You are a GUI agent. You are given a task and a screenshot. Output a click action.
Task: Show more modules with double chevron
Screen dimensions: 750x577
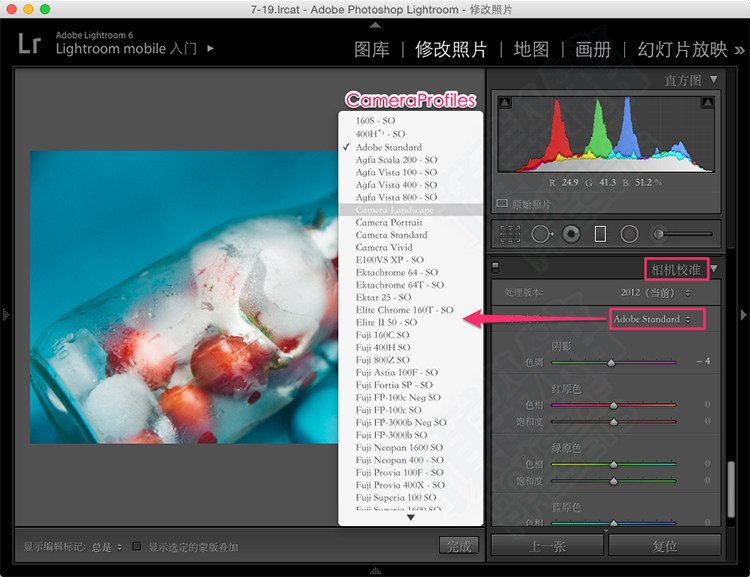coord(739,50)
